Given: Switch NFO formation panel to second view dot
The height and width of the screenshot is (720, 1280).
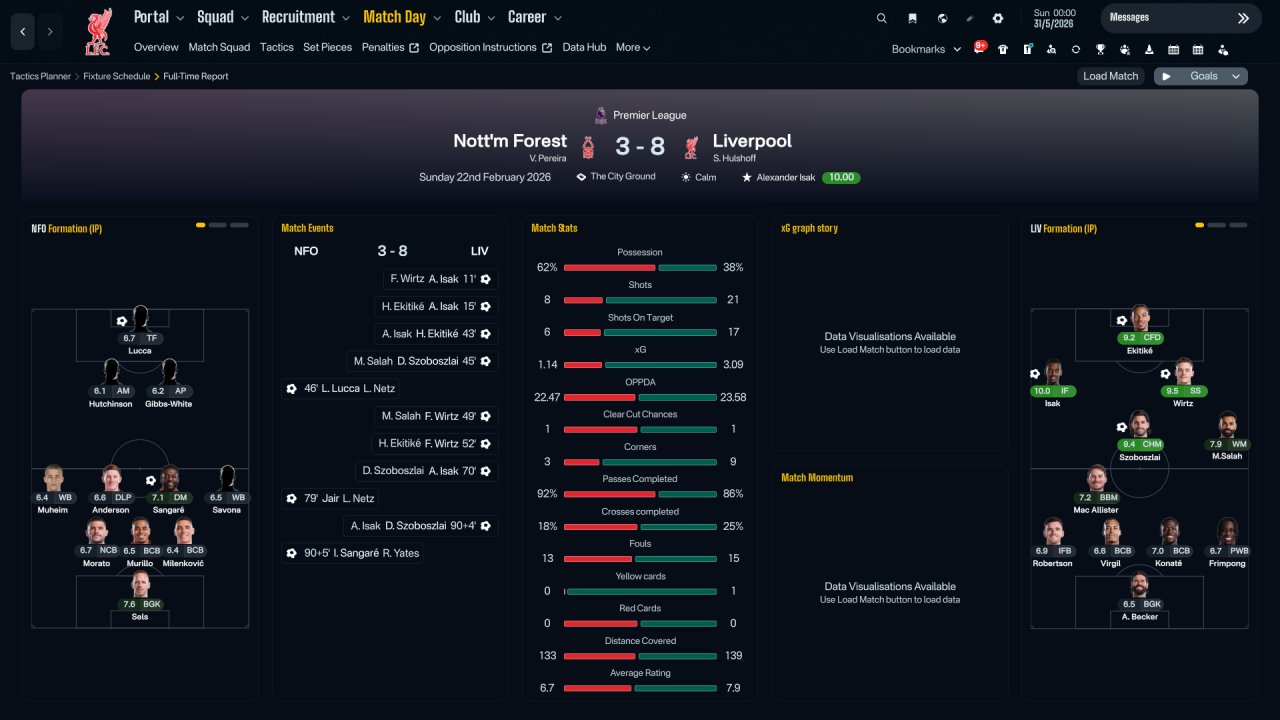Looking at the screenshot, I should pos(218,225).
